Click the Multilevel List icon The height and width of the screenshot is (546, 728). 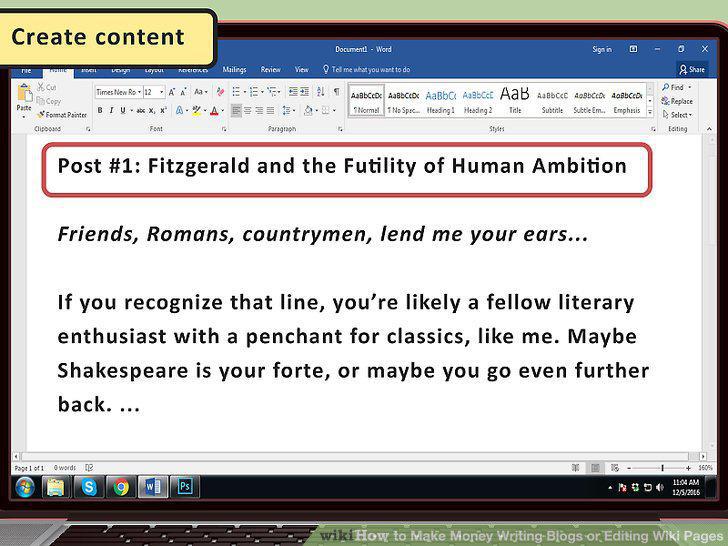point(272,92)
